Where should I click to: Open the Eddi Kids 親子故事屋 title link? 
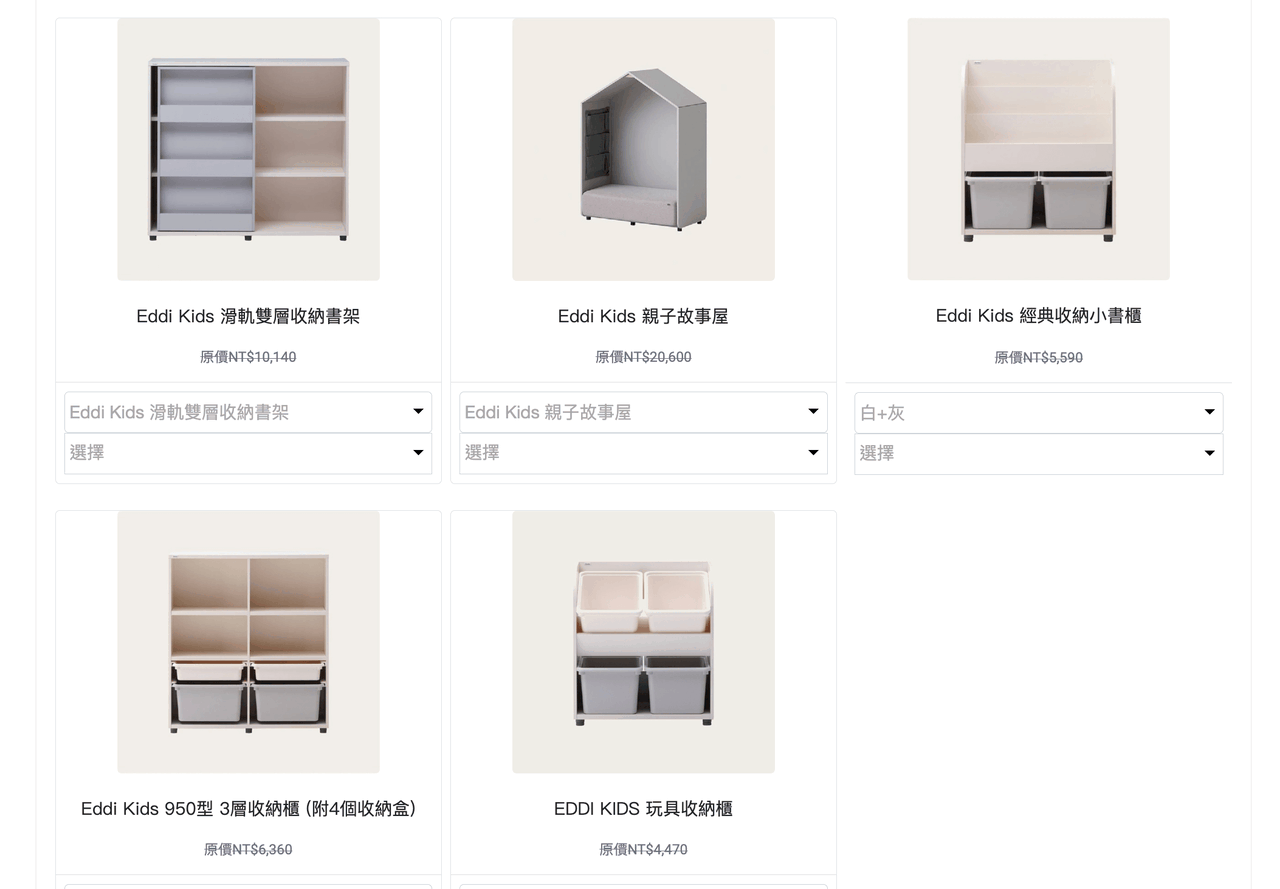[x=643, y=316]
